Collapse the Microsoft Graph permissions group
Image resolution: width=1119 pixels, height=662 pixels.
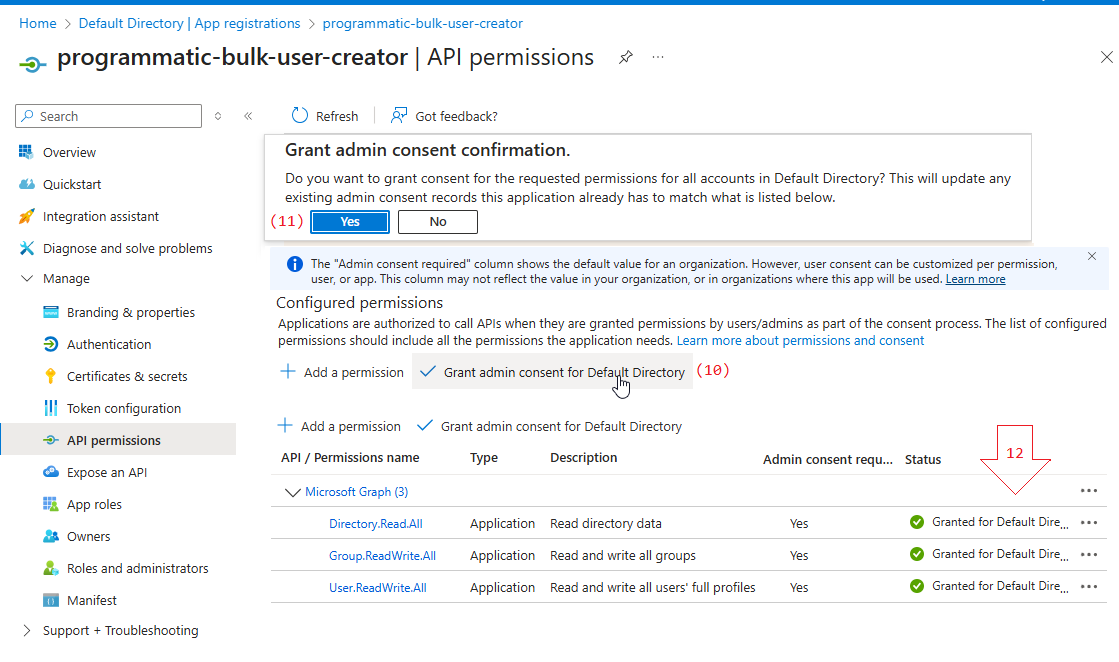293,492
